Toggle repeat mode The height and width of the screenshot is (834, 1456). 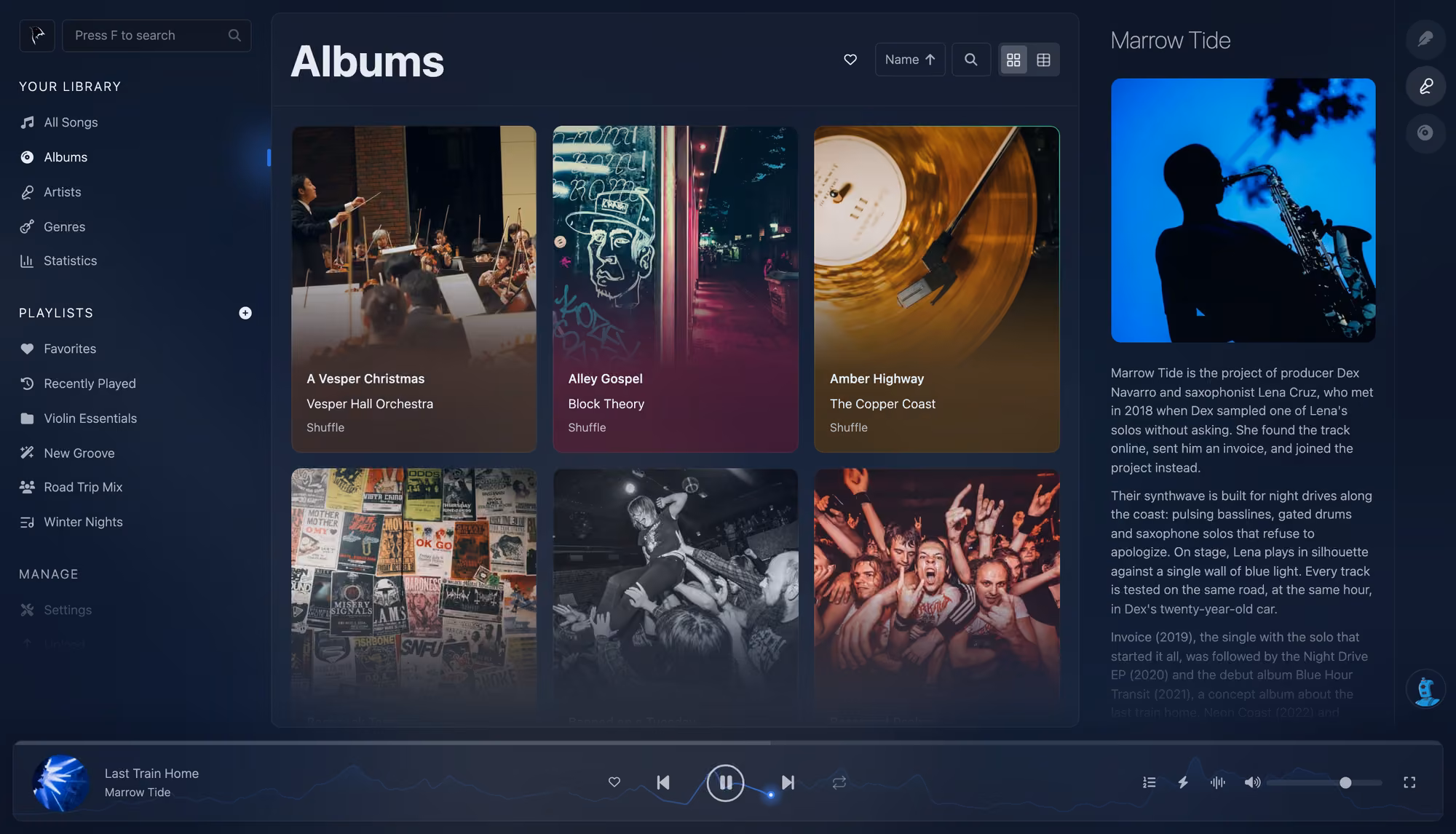tap(839, 782)
